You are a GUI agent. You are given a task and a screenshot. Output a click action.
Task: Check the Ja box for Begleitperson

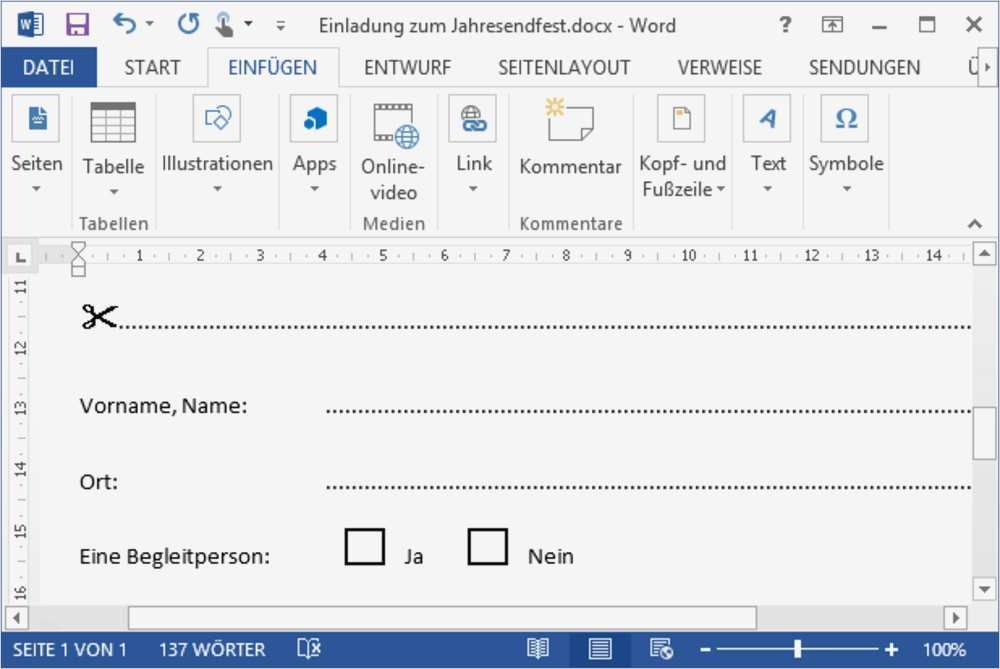pos(365,547)
